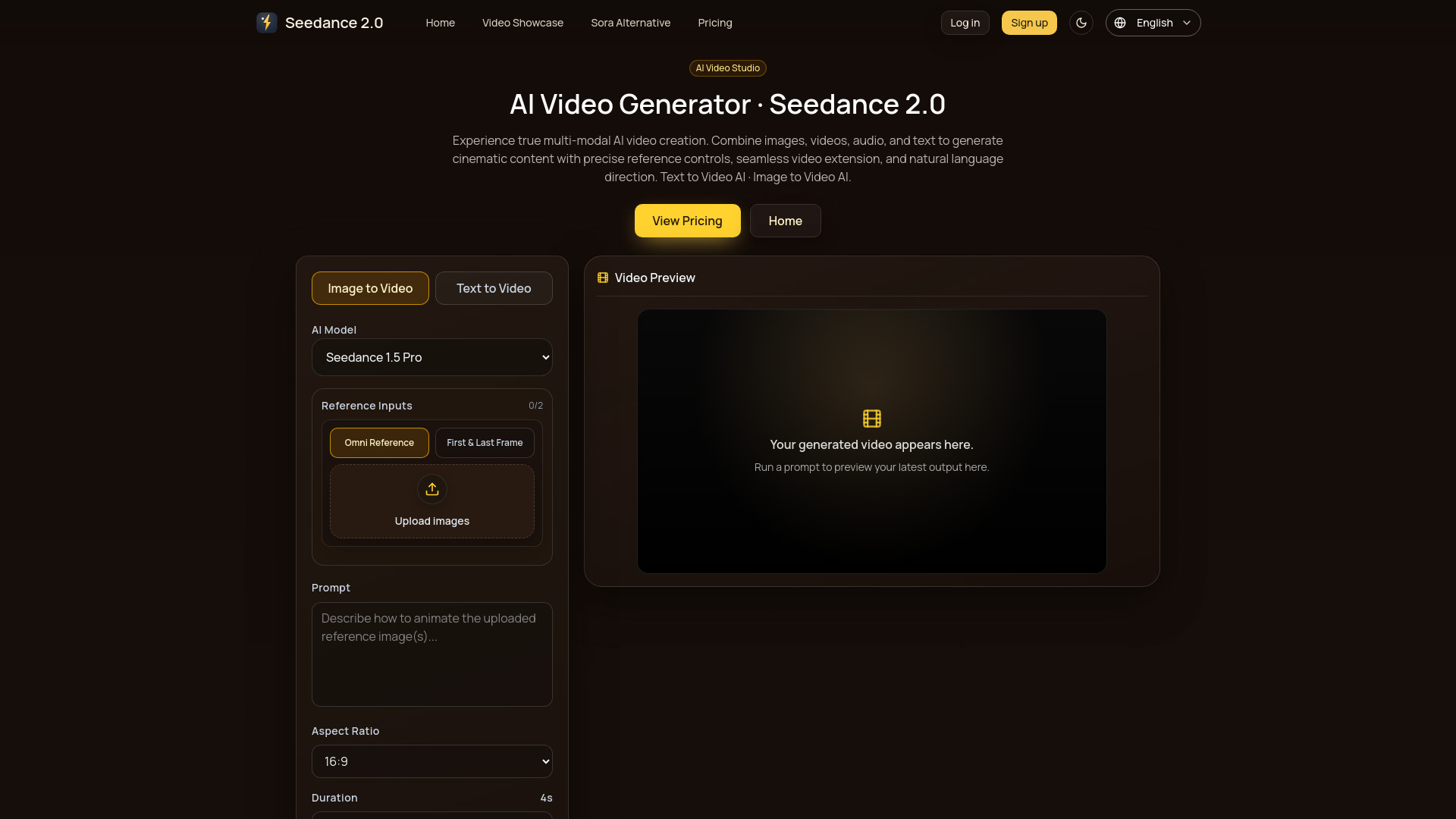Select First & Last Frame reference mode

coord(484,443)
